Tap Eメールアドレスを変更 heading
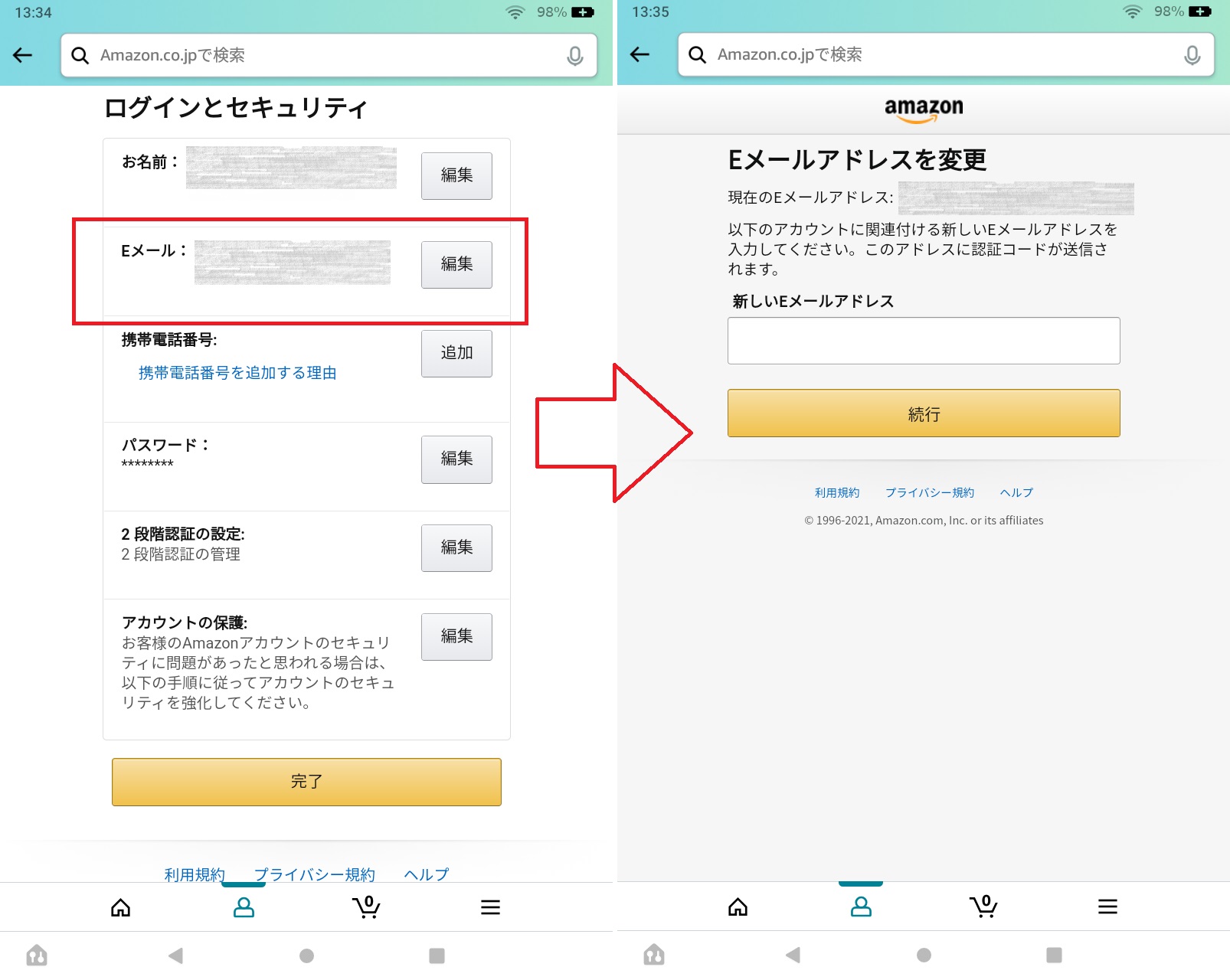The height and width of the screenshot is (980, 1230). 857,160
